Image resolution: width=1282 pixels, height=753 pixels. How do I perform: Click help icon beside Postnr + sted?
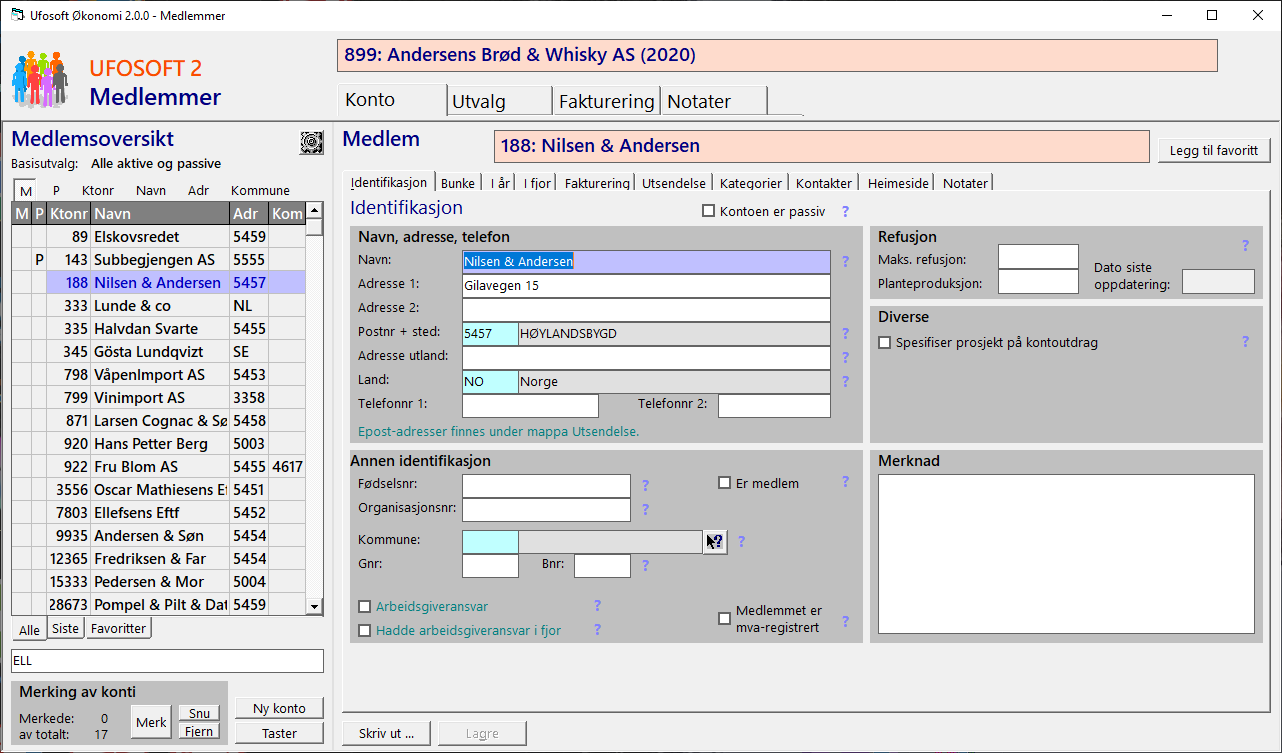coord(845,334)
